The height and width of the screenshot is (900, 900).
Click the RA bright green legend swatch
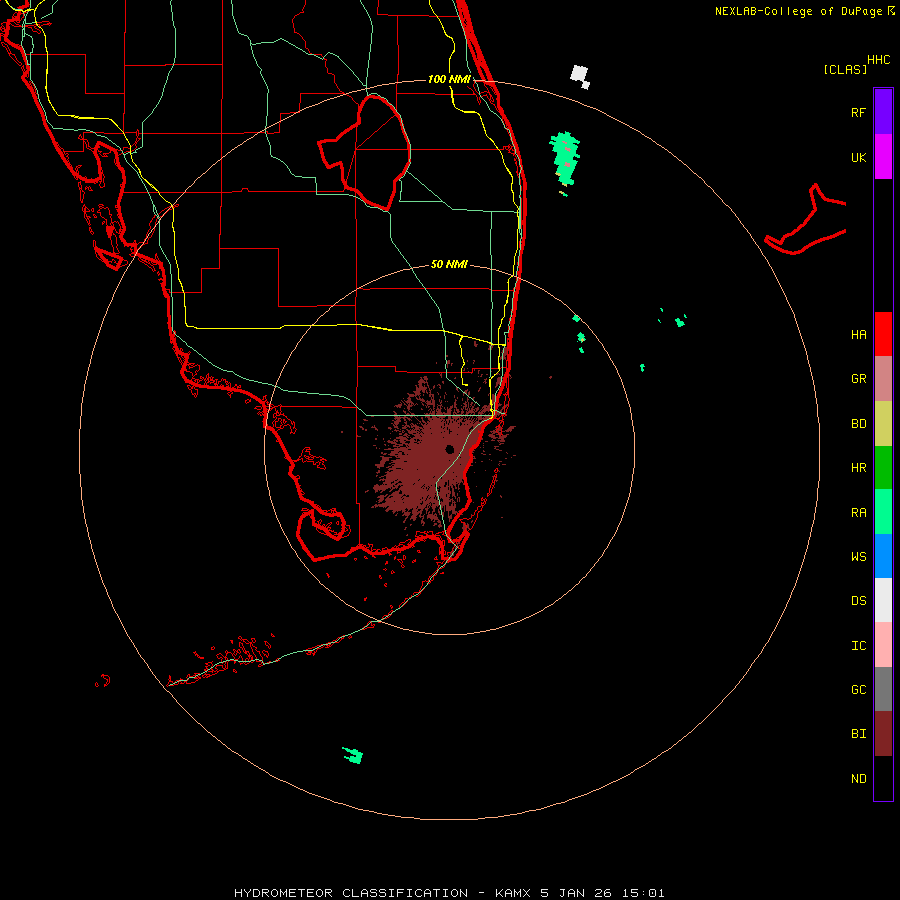click(x=883, y=512)
